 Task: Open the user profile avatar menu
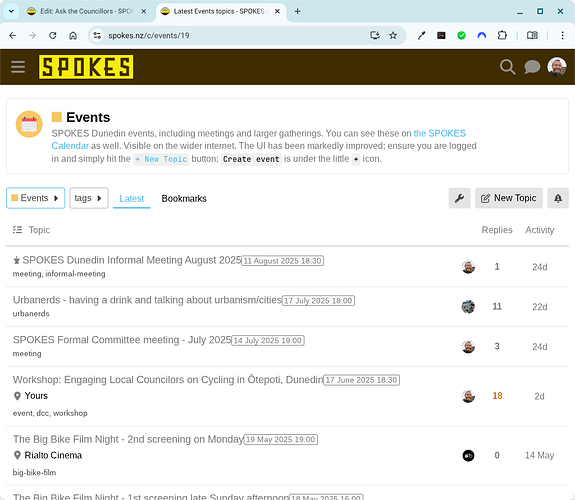[557, 67]
